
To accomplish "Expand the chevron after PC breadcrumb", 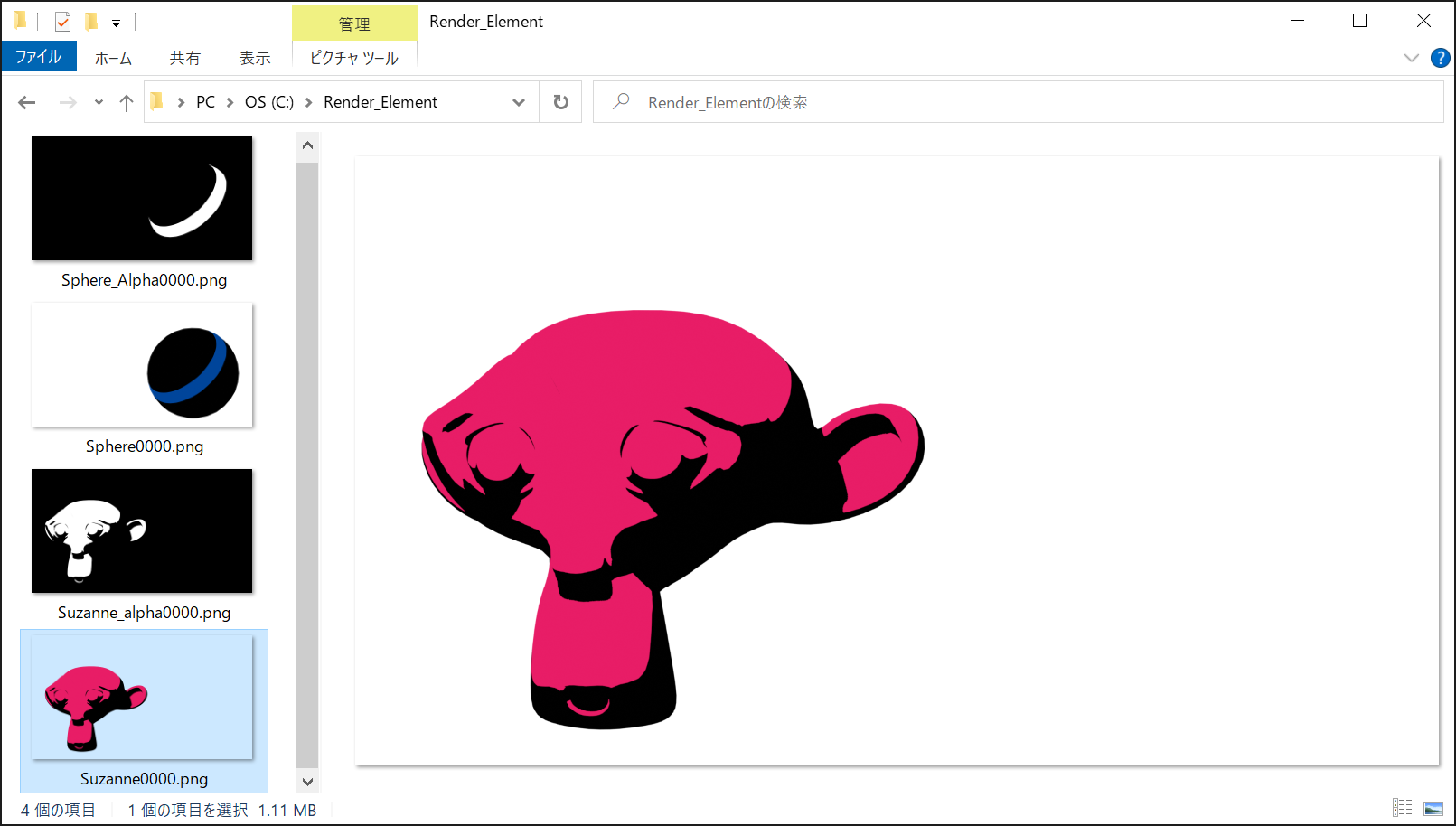I will [230, 102].
